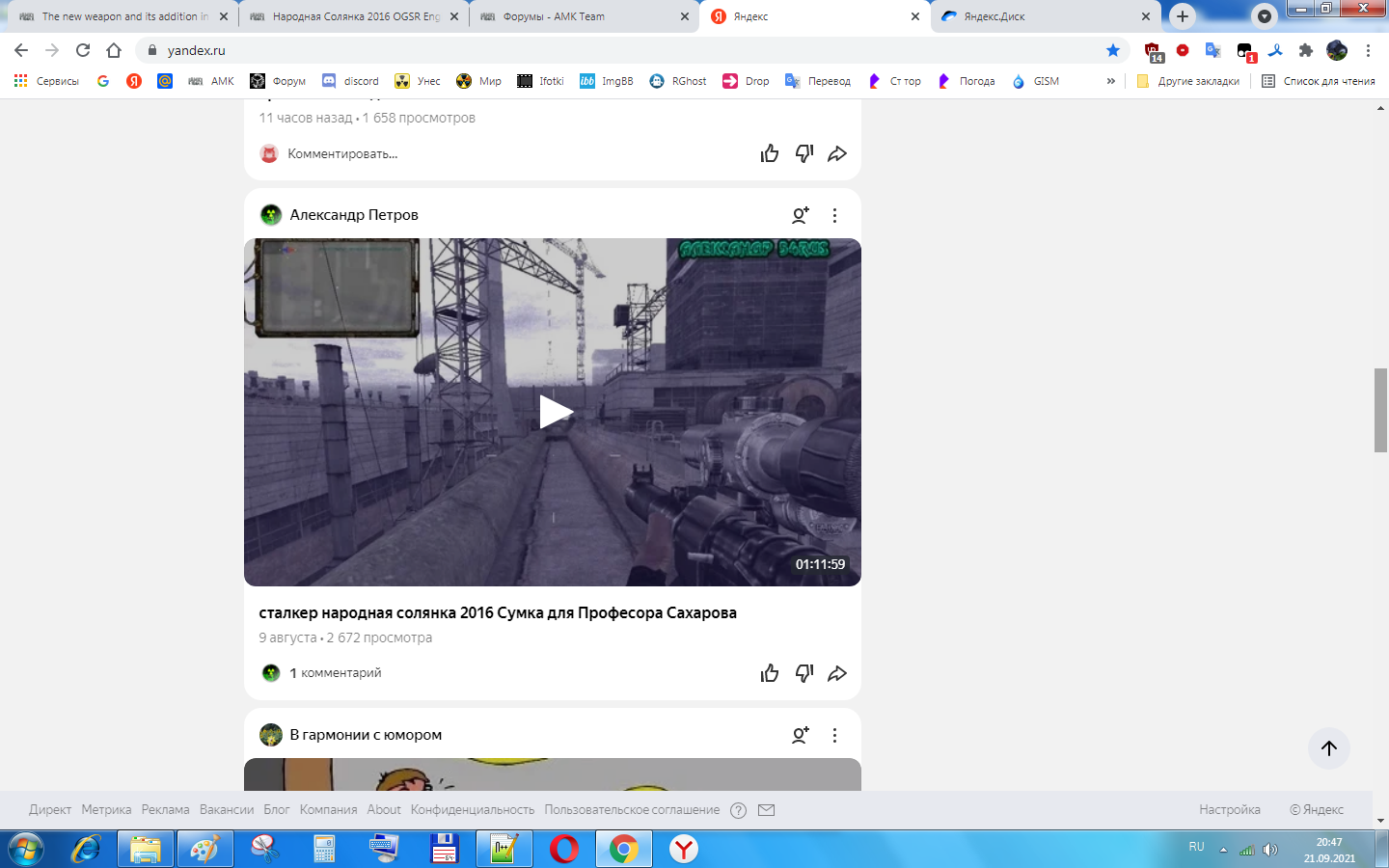
Task: Open the Chrome profile avatar
Action: click(x=1337, y=50)
